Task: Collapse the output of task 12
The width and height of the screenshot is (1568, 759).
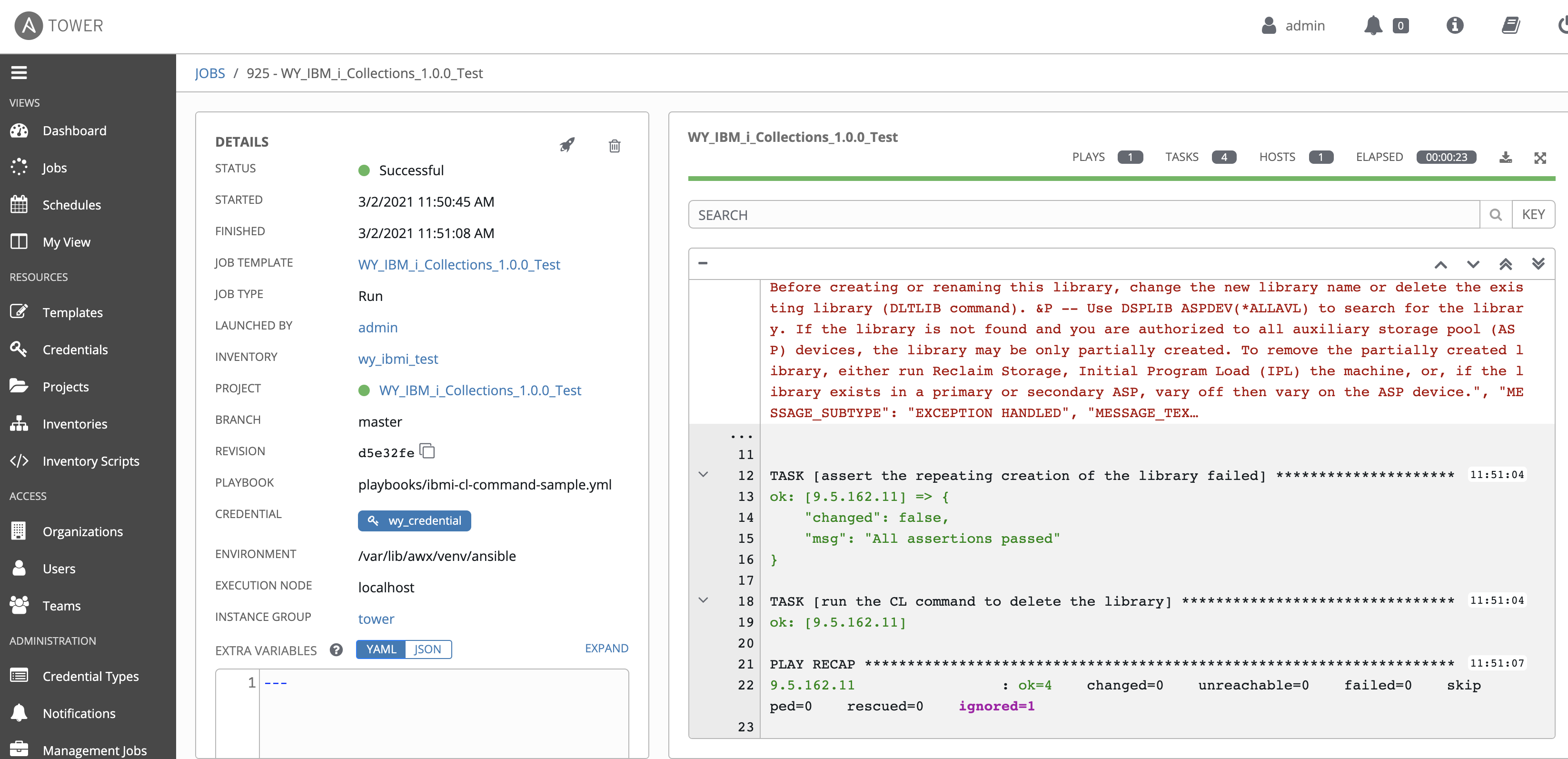Action: click(704, 475)
